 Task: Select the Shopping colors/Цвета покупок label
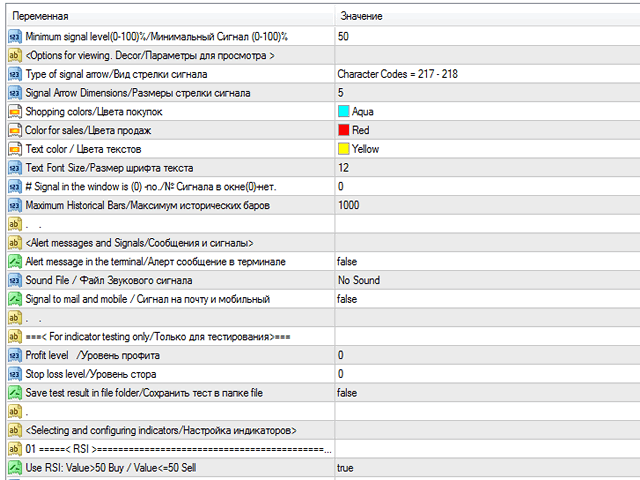(x=94, y=112)
